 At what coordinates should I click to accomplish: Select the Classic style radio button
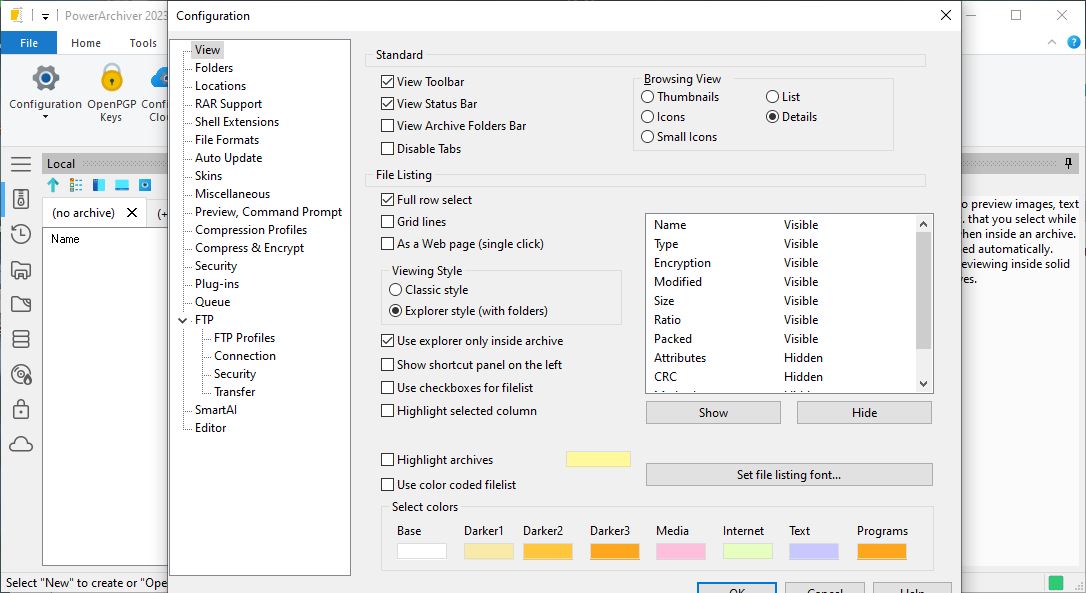[x=396, y=290]
